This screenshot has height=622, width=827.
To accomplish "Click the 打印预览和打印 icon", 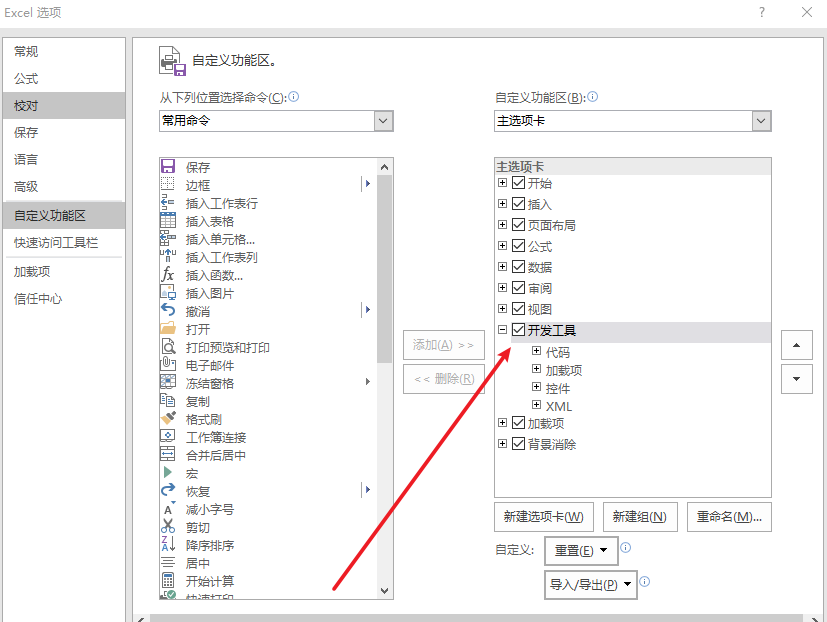I will 168,347.
